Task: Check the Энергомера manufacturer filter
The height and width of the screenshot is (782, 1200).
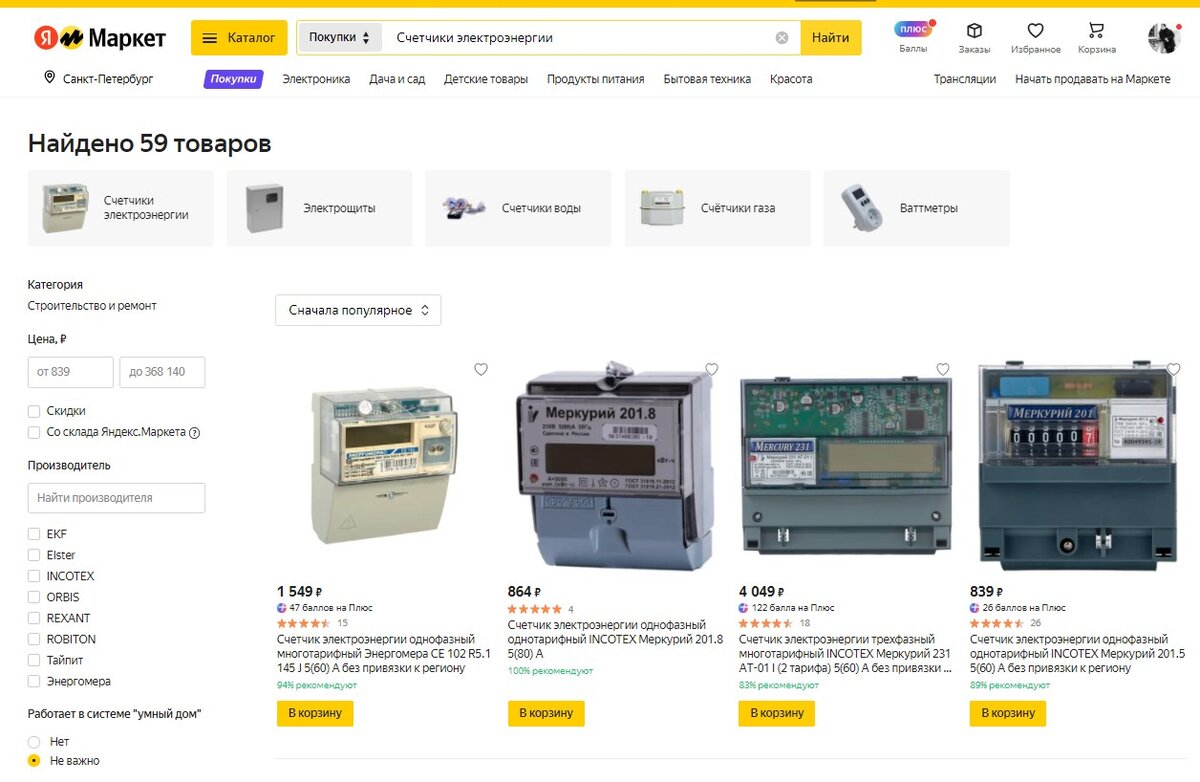Action: pos(34,681)
